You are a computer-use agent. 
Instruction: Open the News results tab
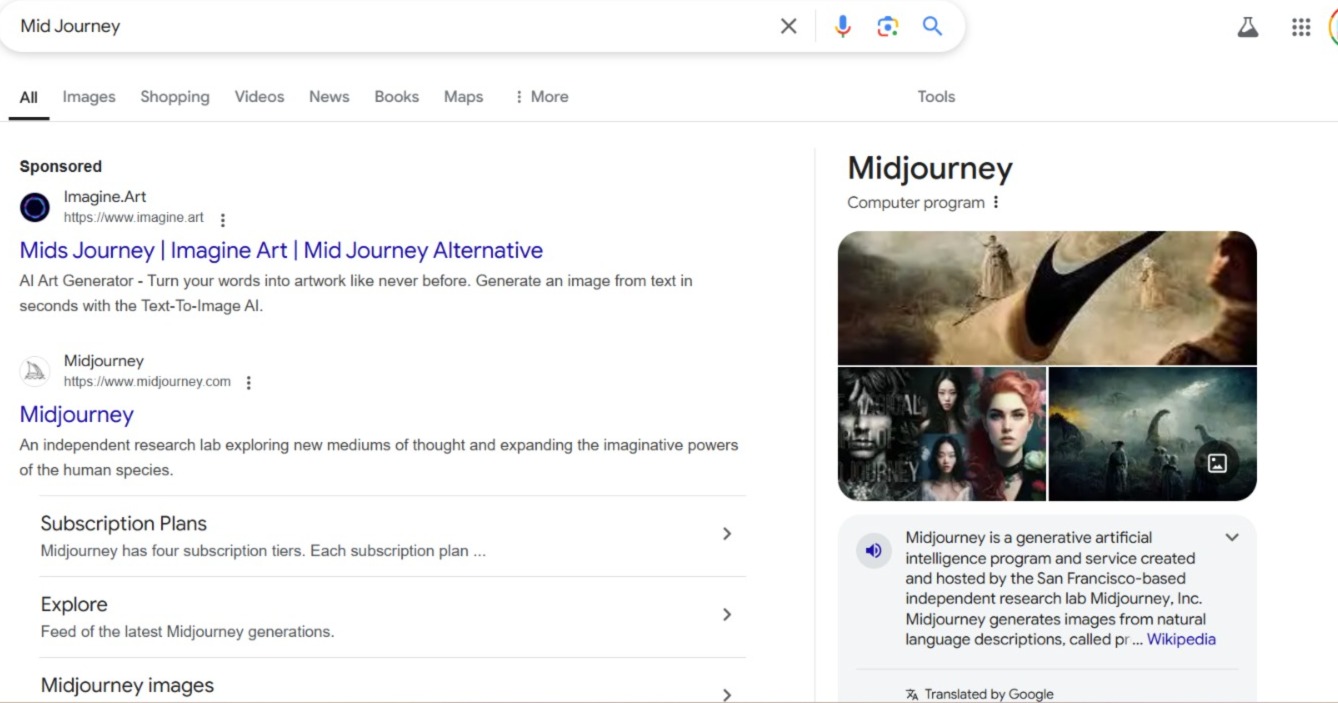[x=329, y=96]
